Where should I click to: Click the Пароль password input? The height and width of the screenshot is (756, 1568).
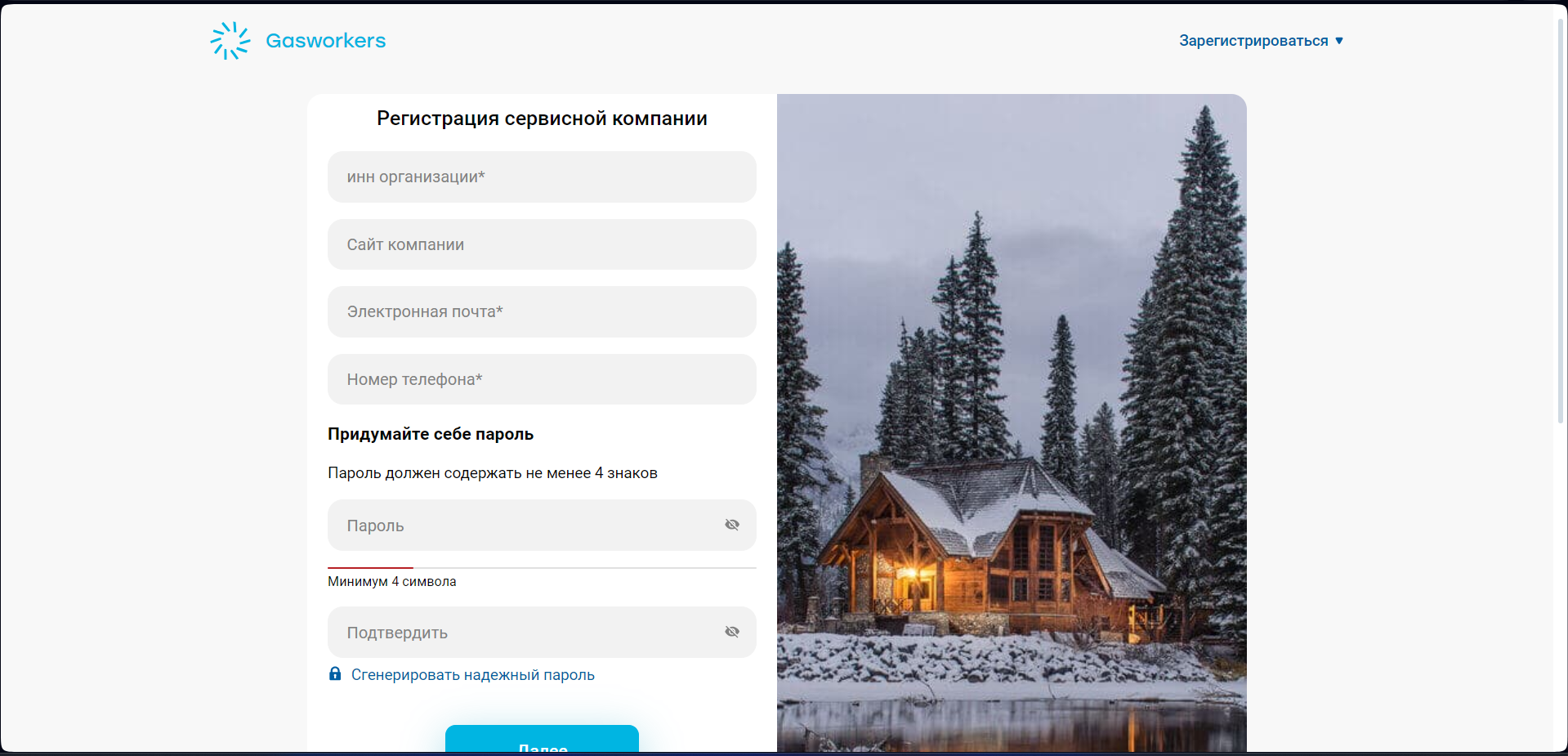click(542, 525)
